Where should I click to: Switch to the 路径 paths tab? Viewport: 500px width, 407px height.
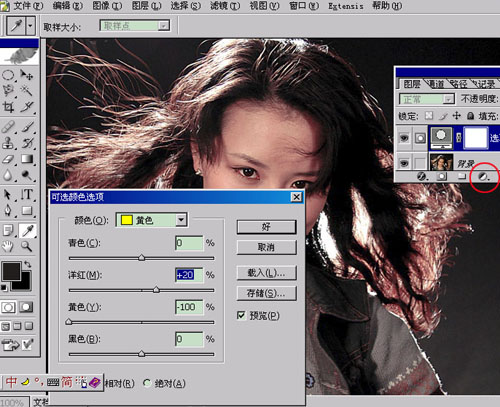point(458,84)
